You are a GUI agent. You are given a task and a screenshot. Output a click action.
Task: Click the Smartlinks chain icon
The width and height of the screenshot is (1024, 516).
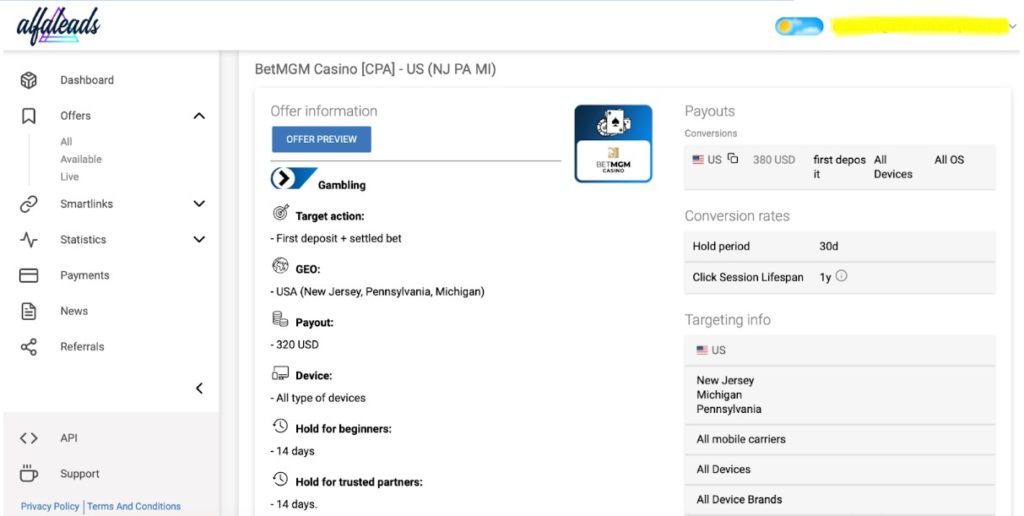(29, 204)
